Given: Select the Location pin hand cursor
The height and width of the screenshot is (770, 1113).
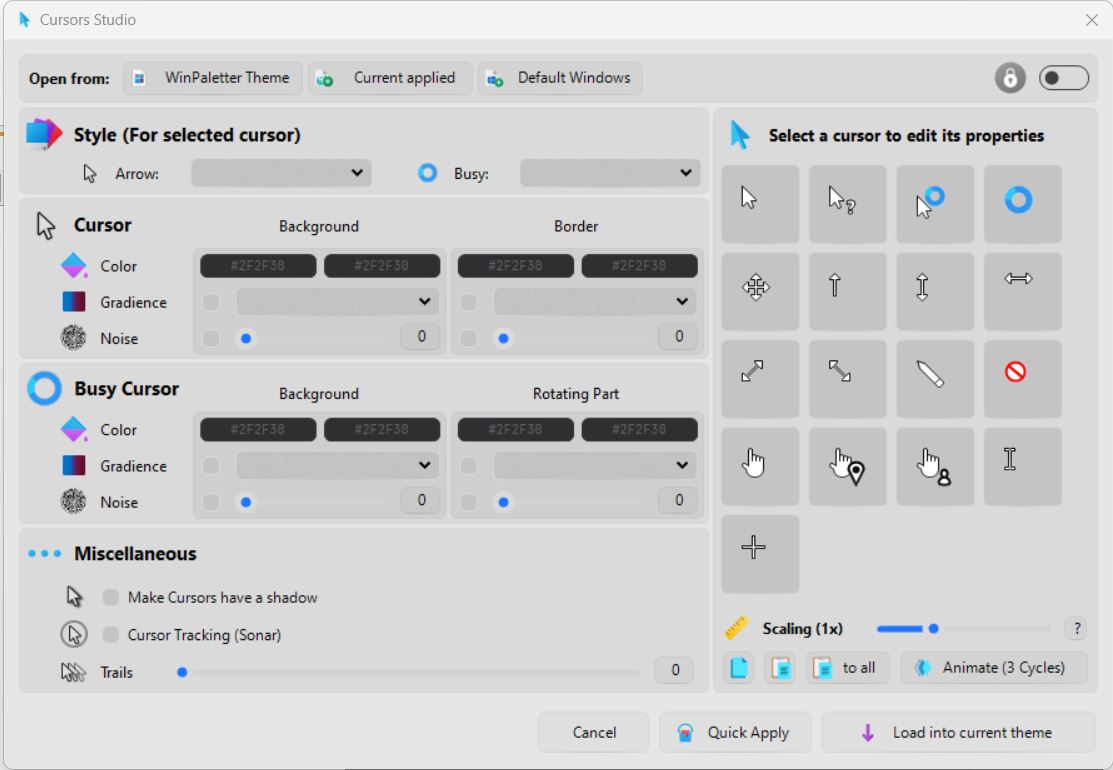Looking at the screenshot, I should (x=847, y=466).
